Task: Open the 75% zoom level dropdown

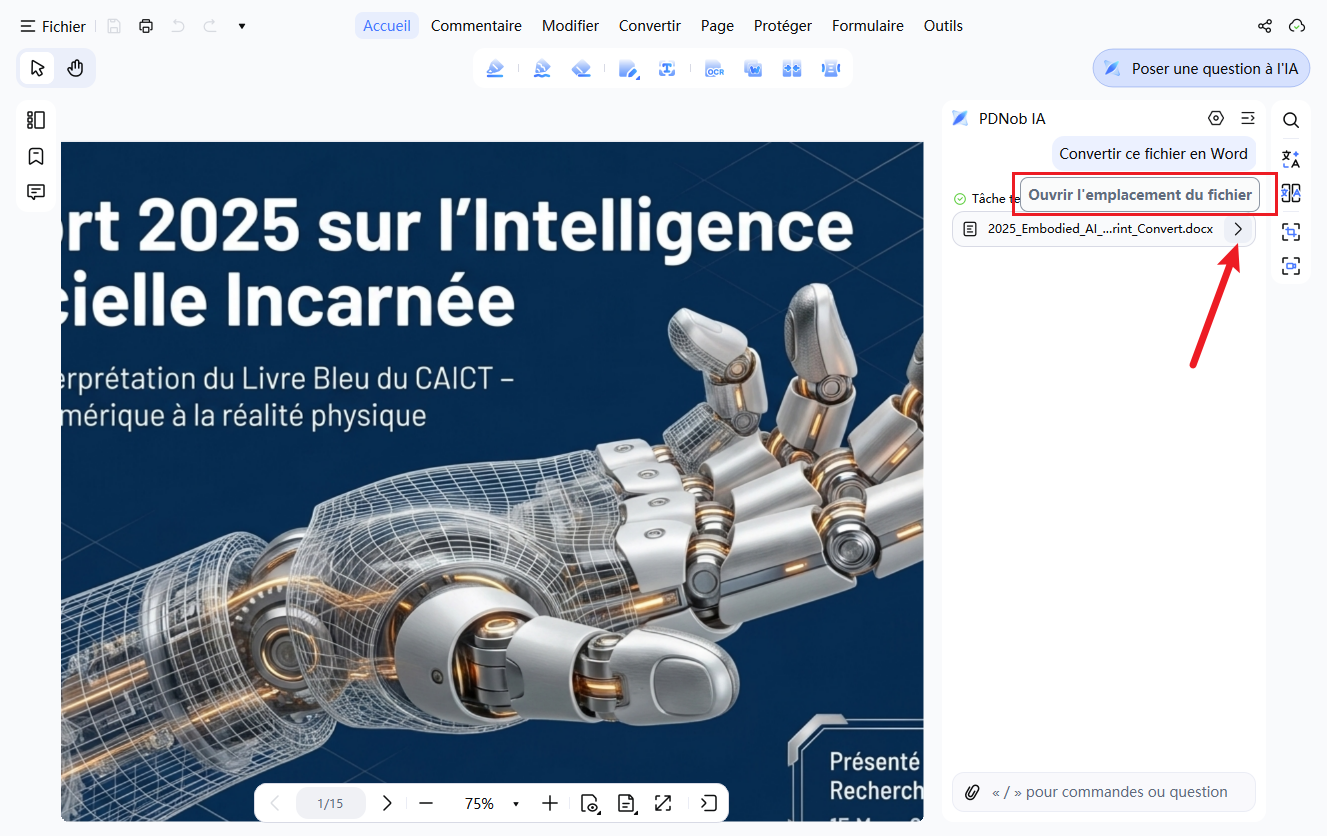Action: pyautogui.click(x=516, y=804)
